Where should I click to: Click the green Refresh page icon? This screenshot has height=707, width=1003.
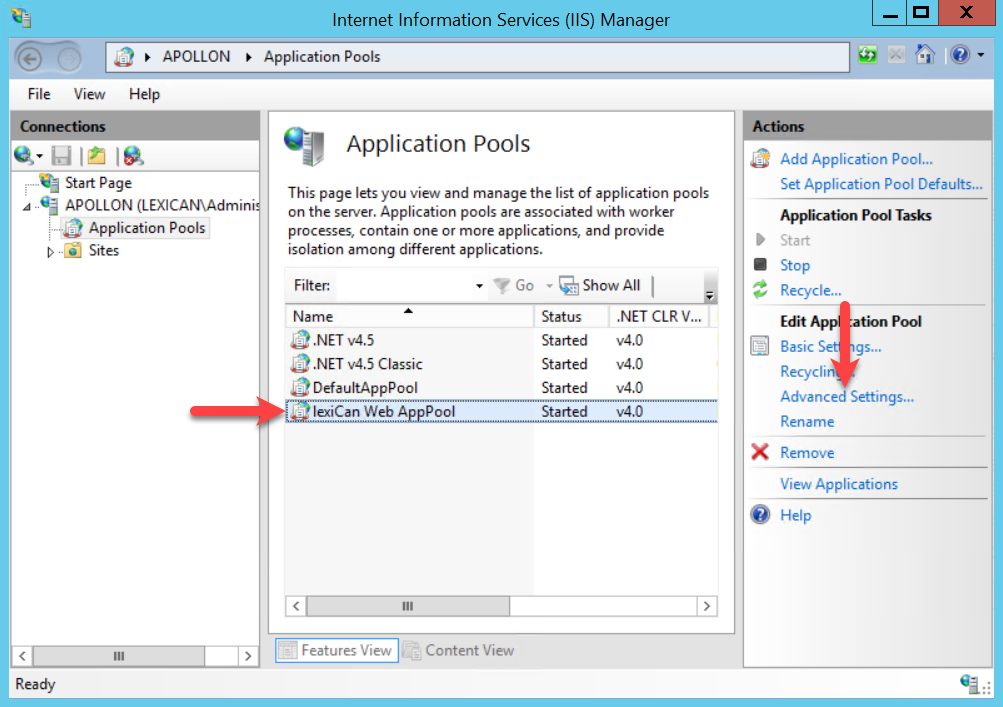(867, 56)
